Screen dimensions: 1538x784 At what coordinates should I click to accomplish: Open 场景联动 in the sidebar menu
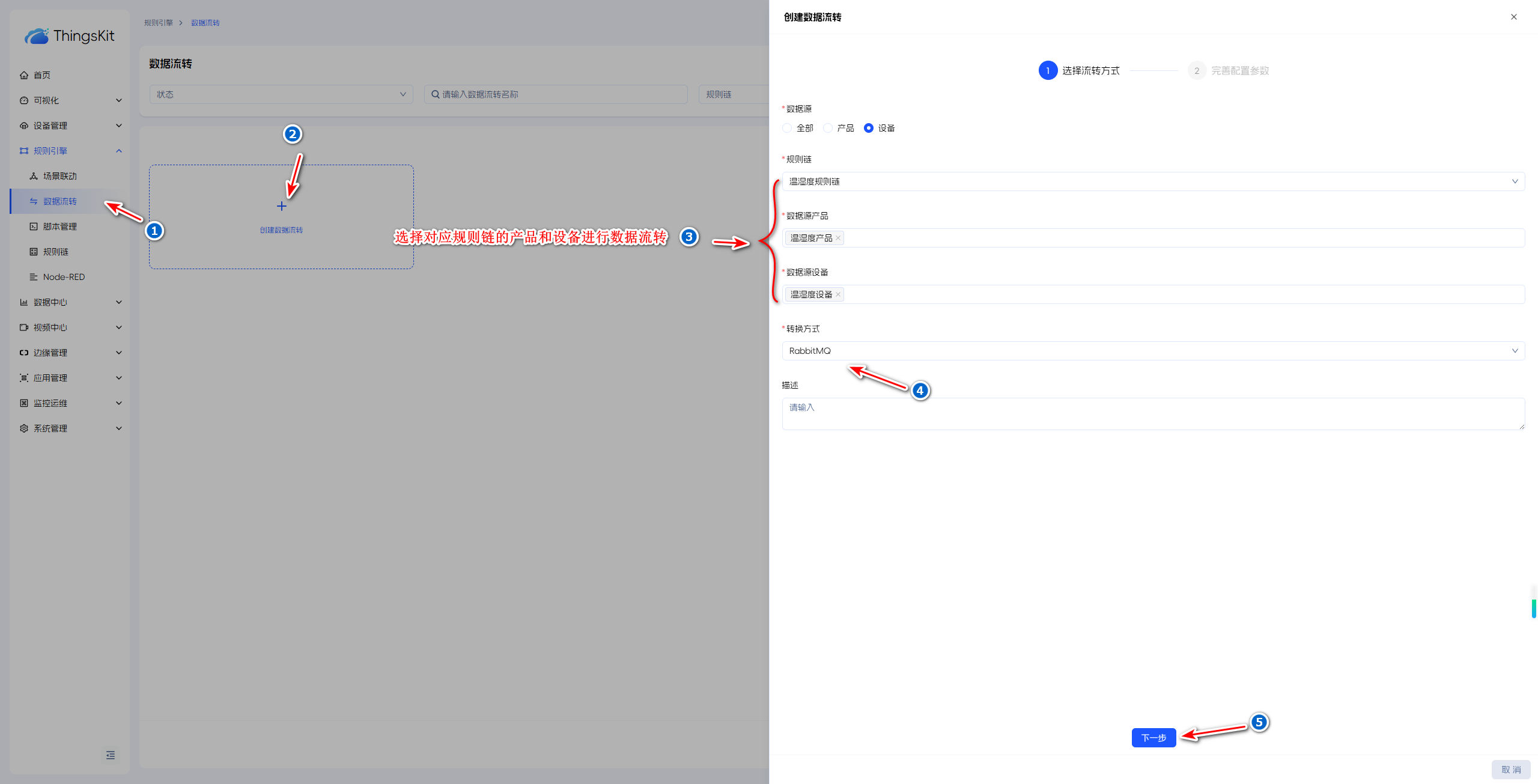(x=60, y=176)
